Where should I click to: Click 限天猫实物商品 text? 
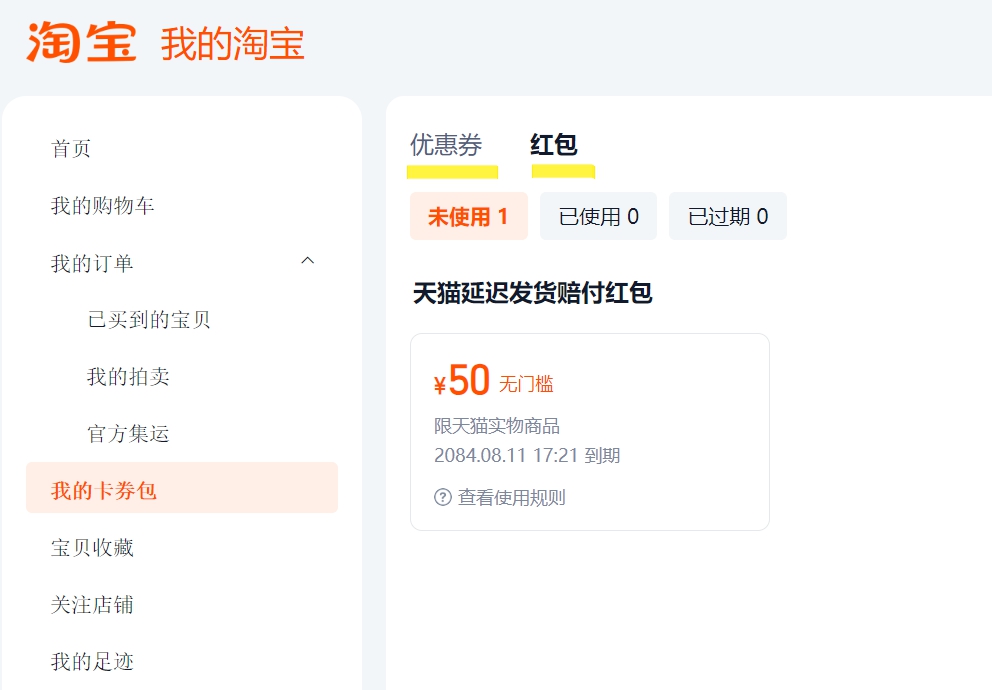point(497,426)
